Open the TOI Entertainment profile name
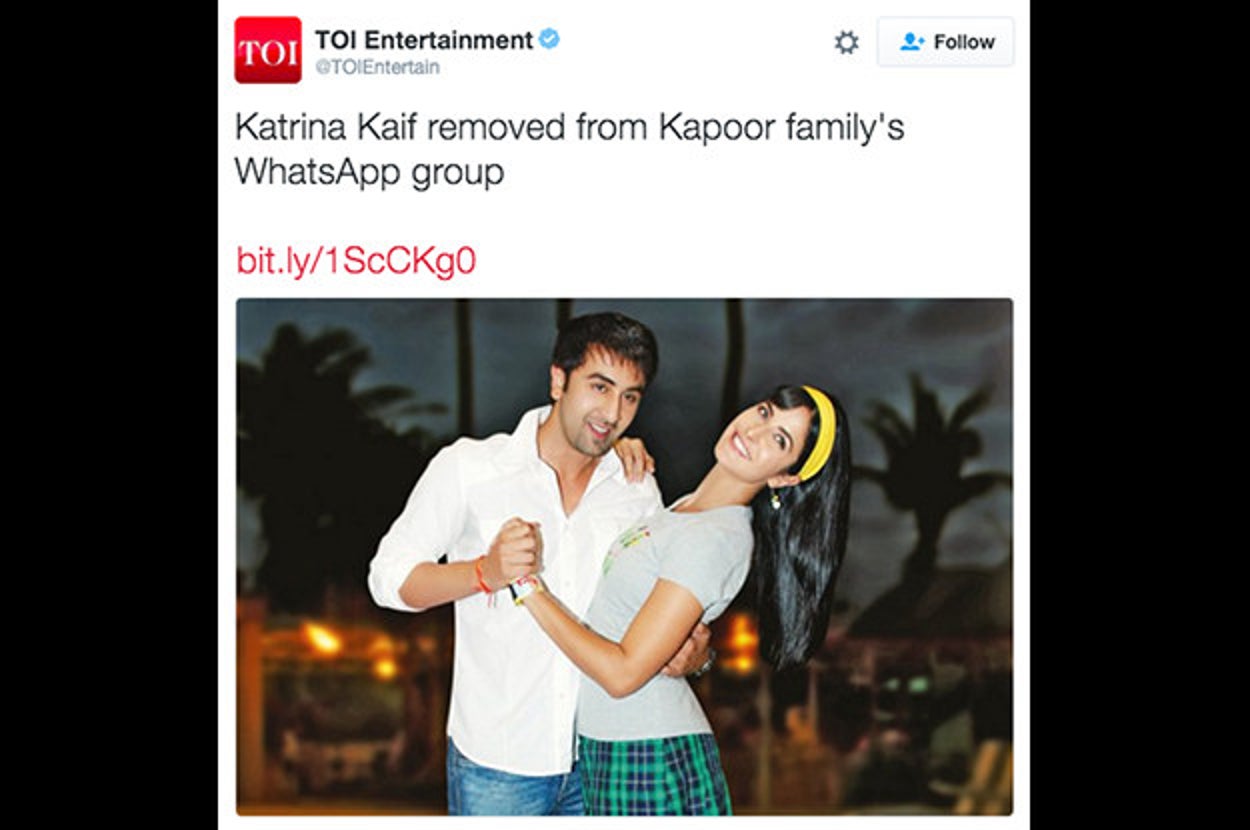 point(424,40)
